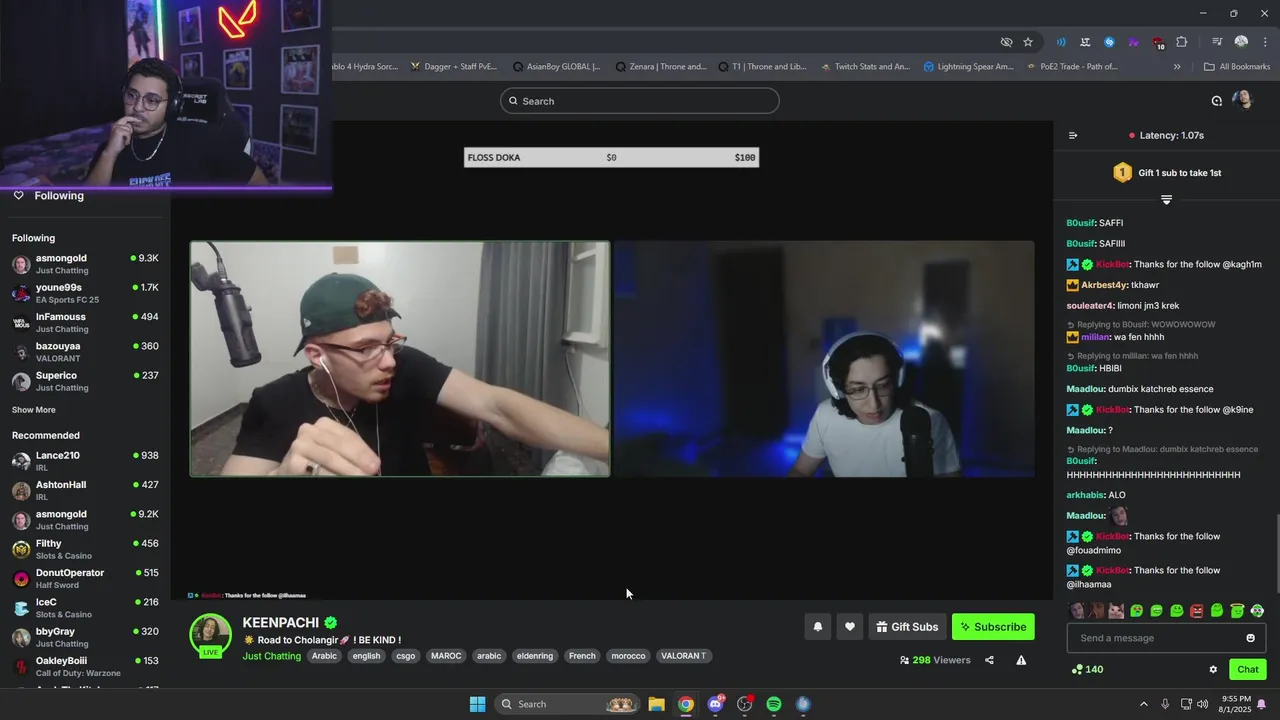This screenshot has height=720, width=1280.
Task: Select the MAROC stream tag
Action: coord(446,656)
